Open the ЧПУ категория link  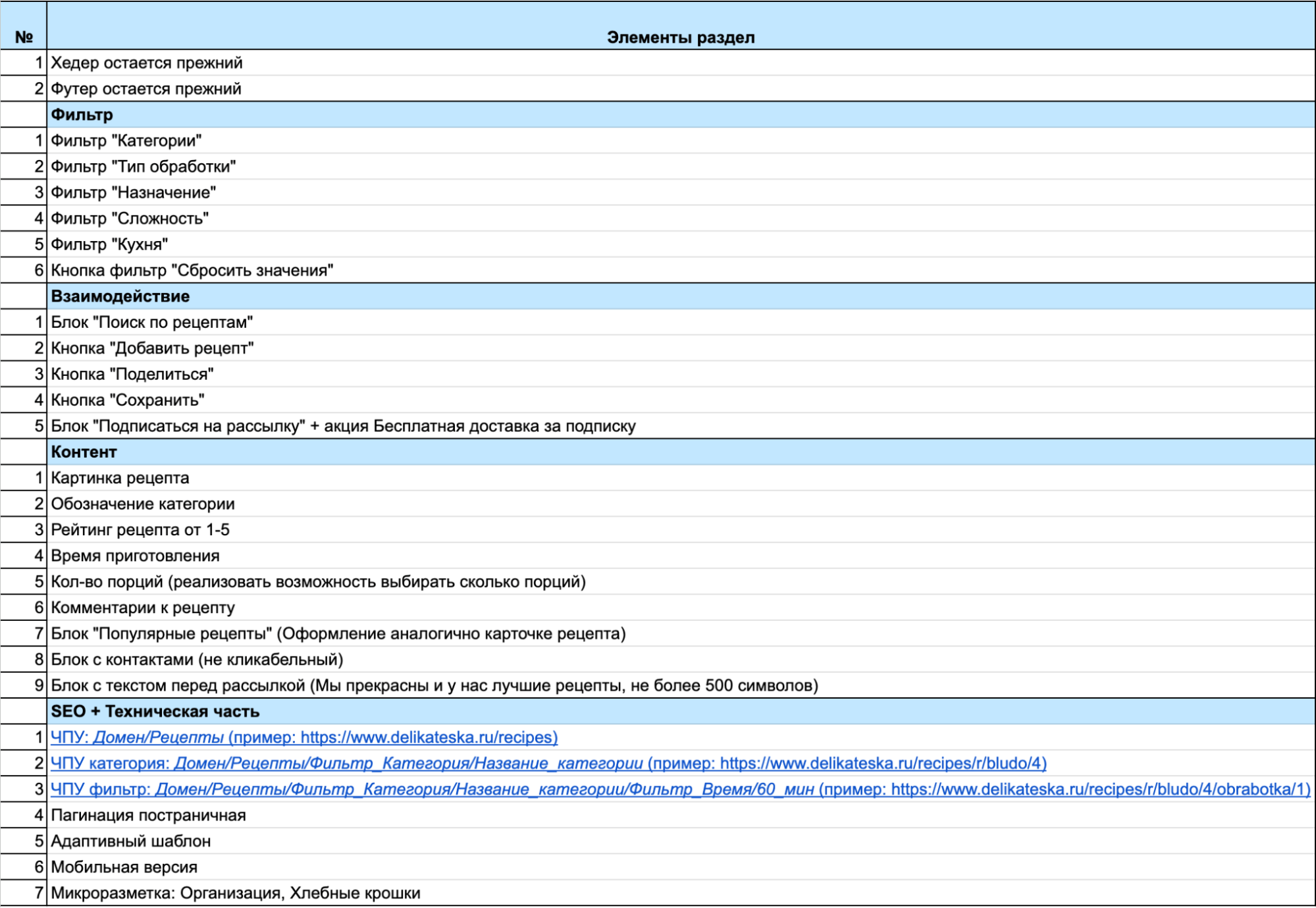click(548, 763)
